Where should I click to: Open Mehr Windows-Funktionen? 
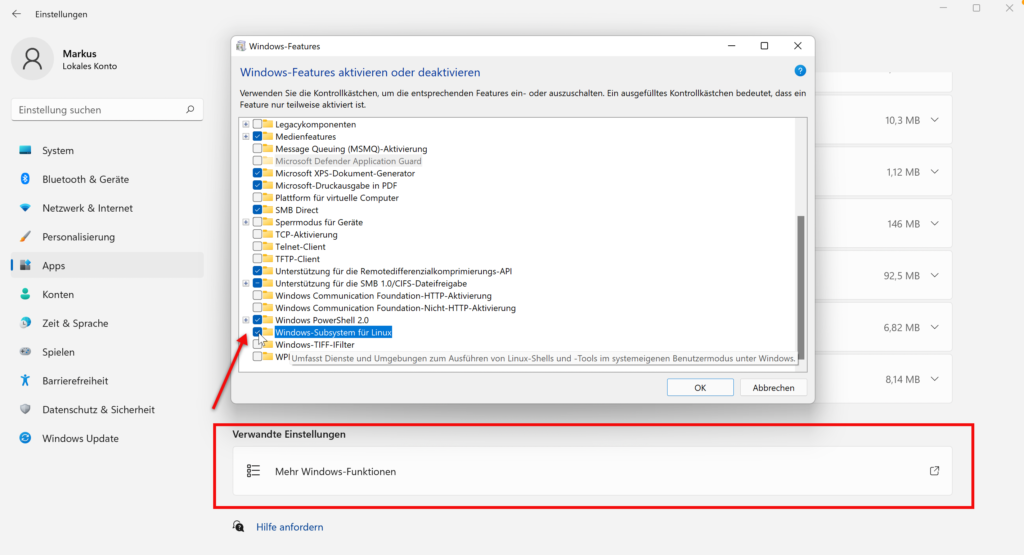coord(592,471)
